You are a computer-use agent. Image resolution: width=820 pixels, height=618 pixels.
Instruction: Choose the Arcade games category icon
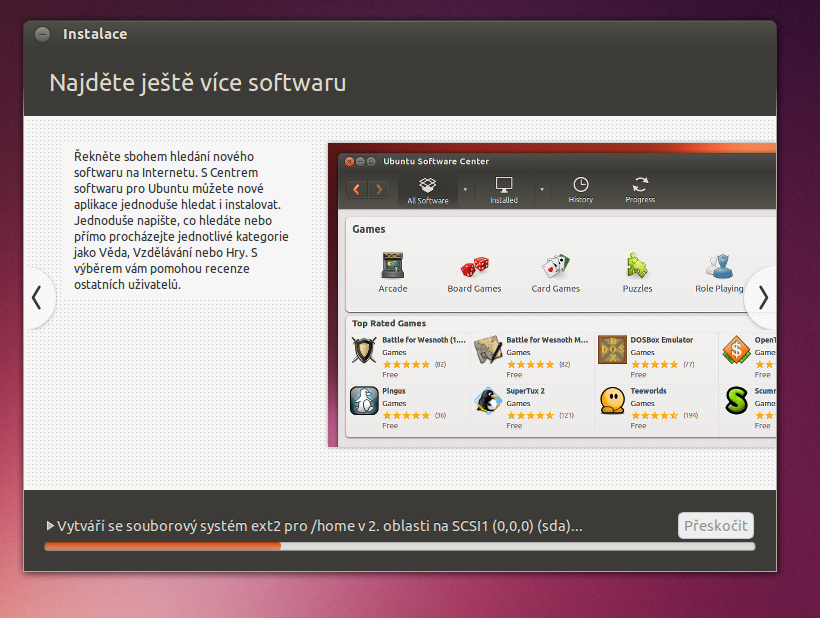[393, 265]
